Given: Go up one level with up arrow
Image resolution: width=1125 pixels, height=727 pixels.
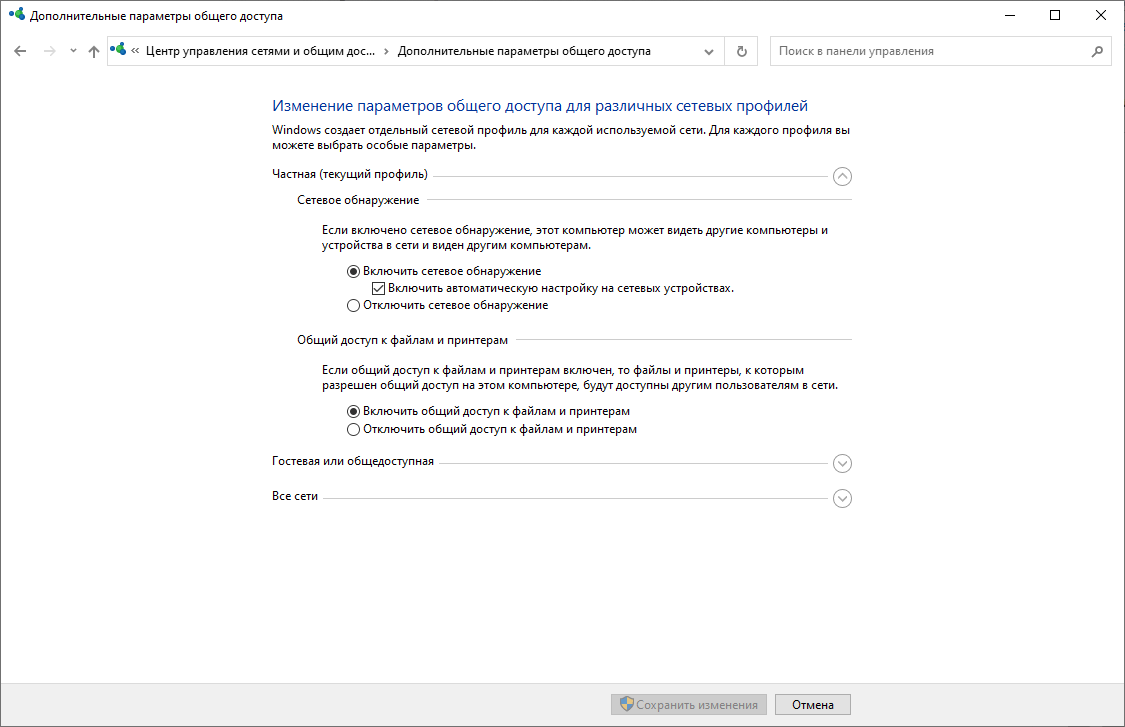Looking at the screenshot, I should [93, 51].
